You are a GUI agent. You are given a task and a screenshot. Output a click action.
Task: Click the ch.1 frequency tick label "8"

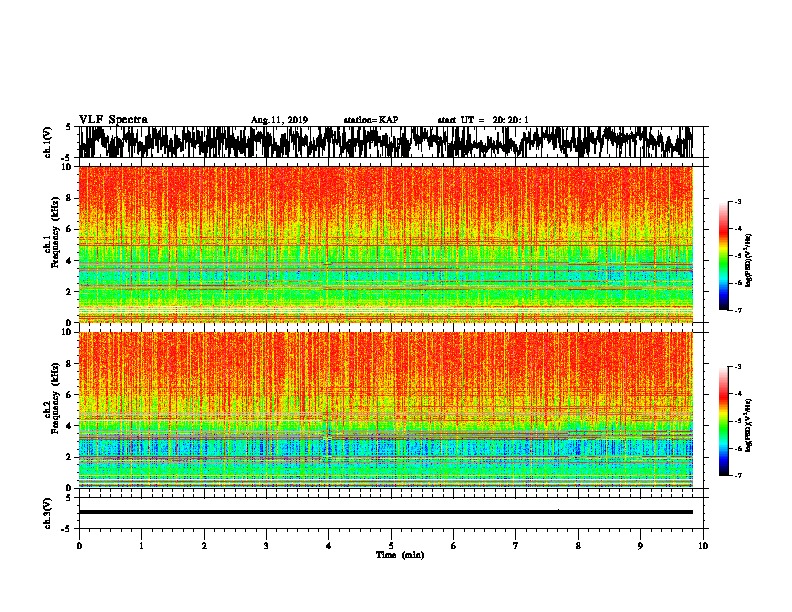click(70, 198)
